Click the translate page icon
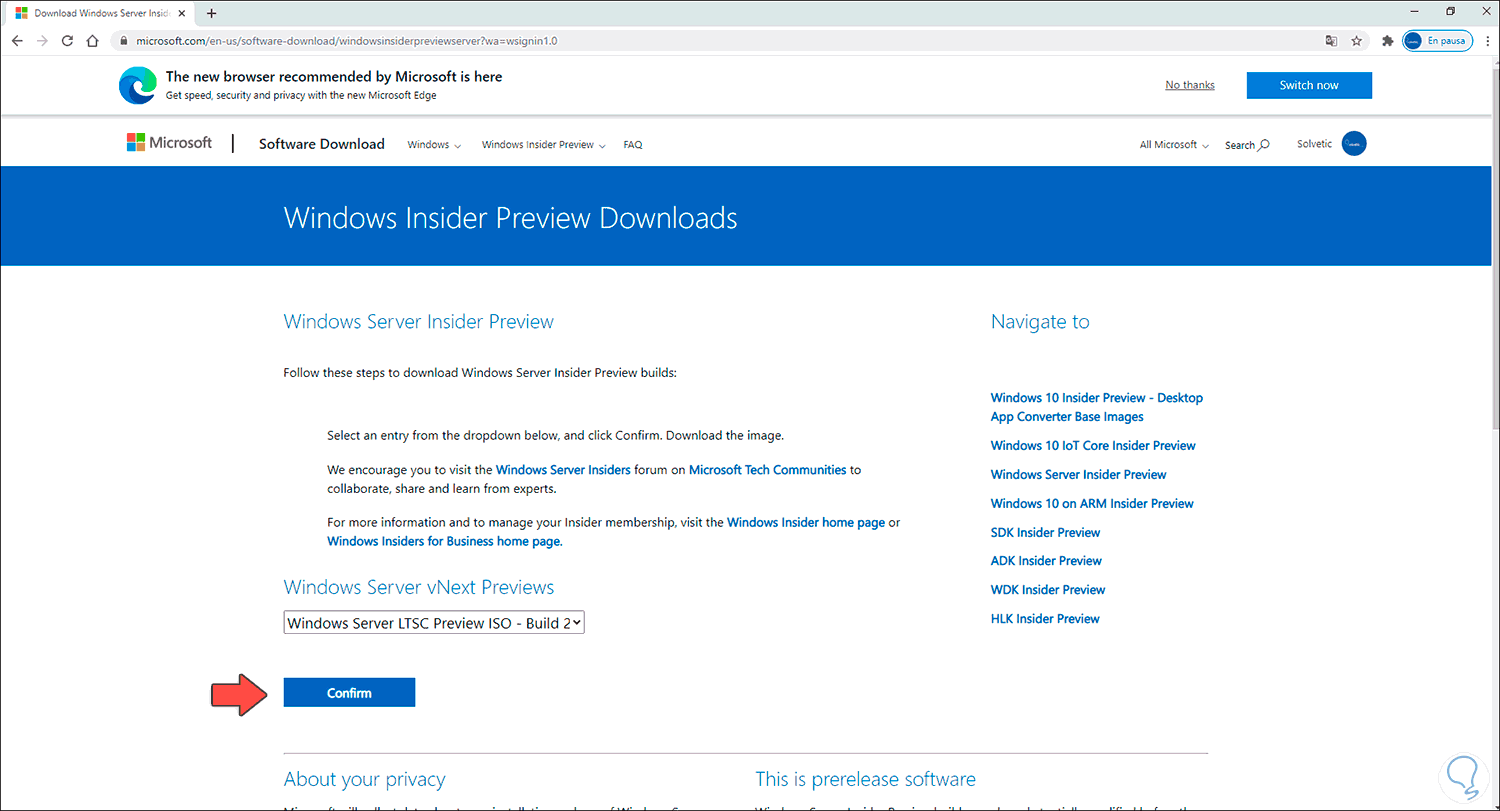Viewport: 1500px width, 811px height. pos(1331,41)
